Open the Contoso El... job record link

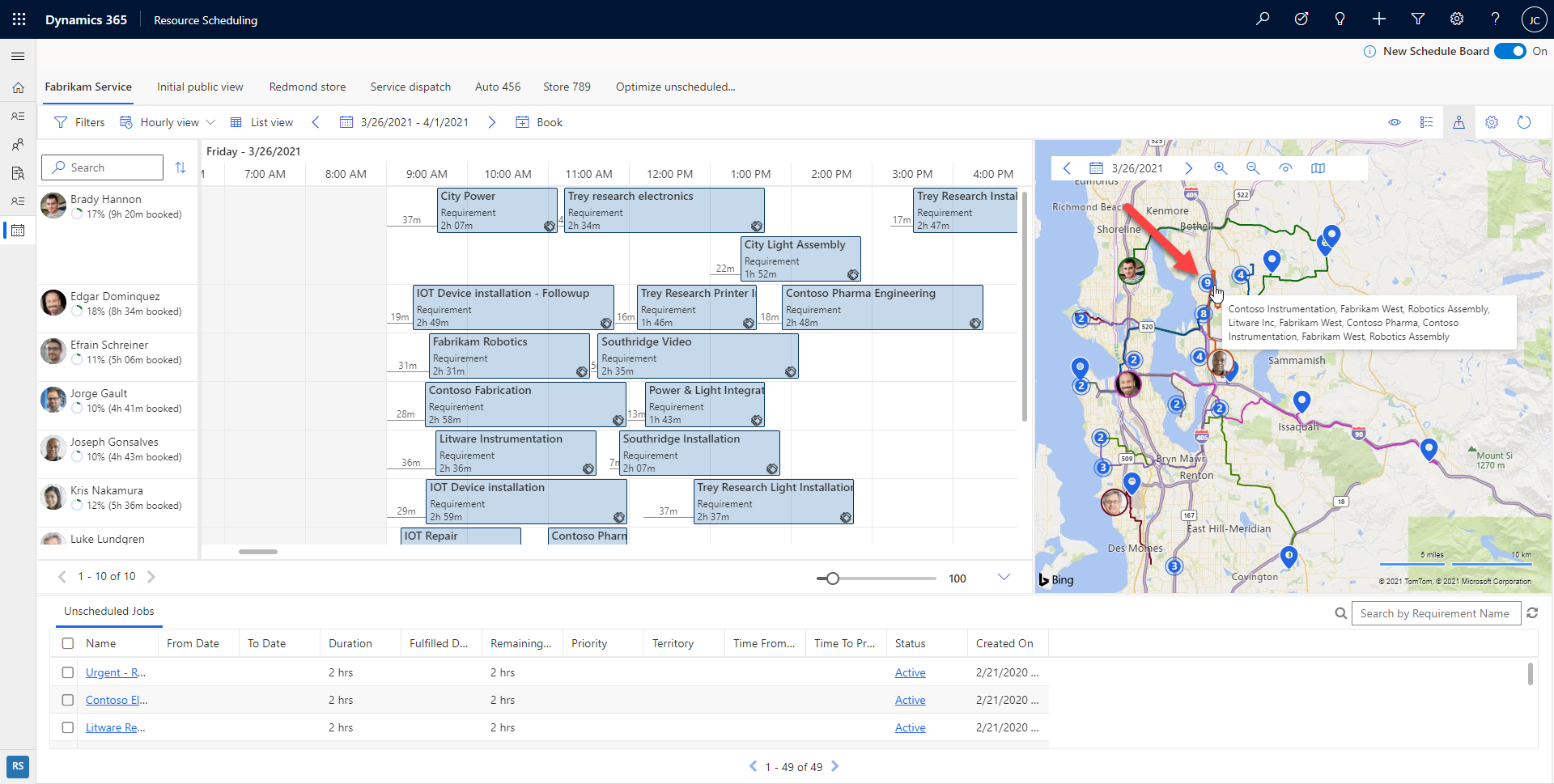(116, 700)
